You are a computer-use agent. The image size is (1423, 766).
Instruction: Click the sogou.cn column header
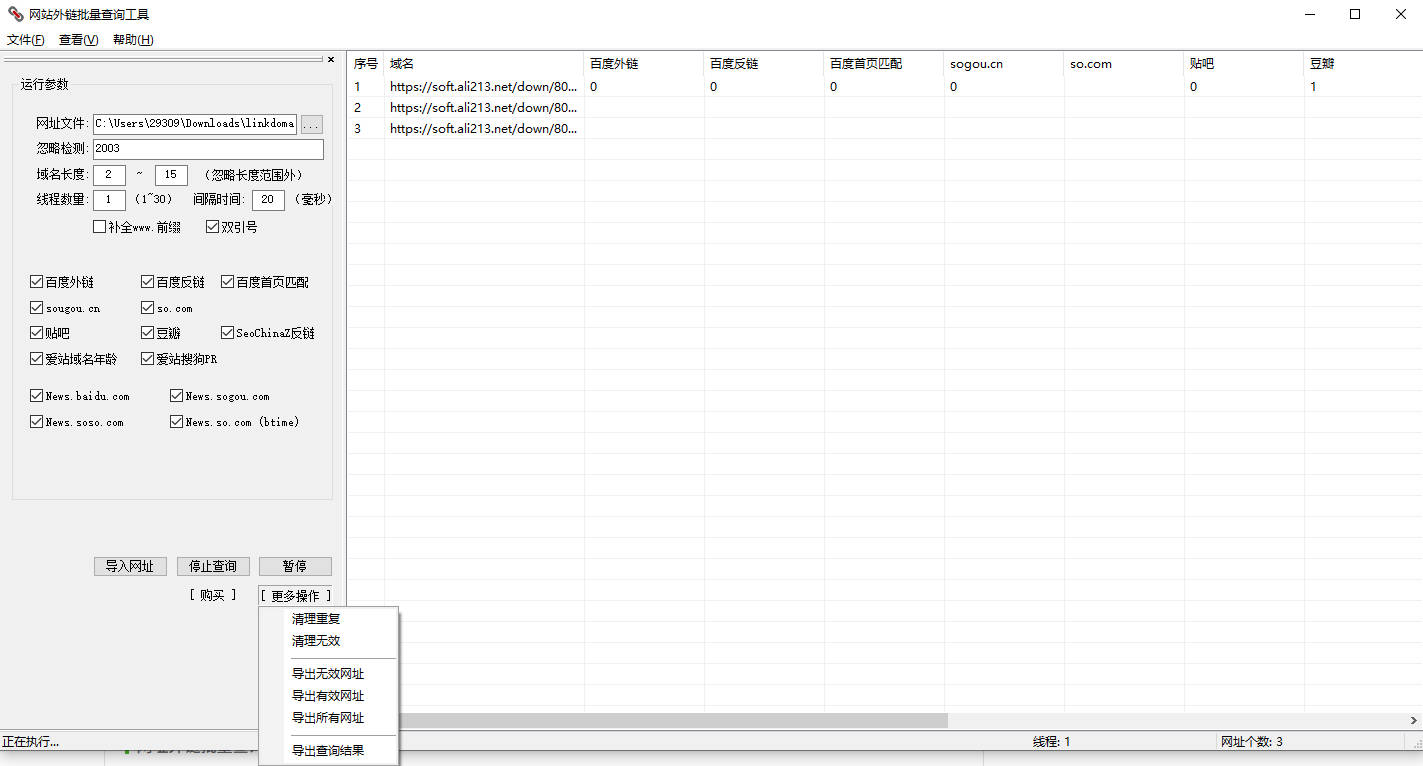pyautogui.click(x=1004, y=63)
